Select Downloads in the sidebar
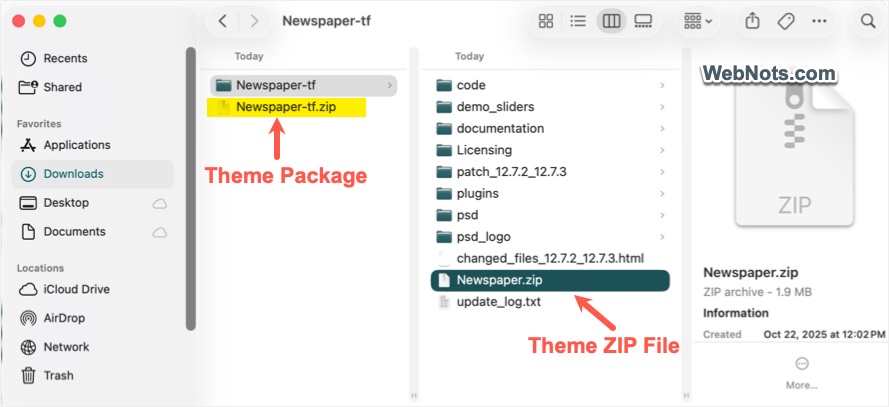The height and width of the screenshot is (407, 889). coord(93,174)
